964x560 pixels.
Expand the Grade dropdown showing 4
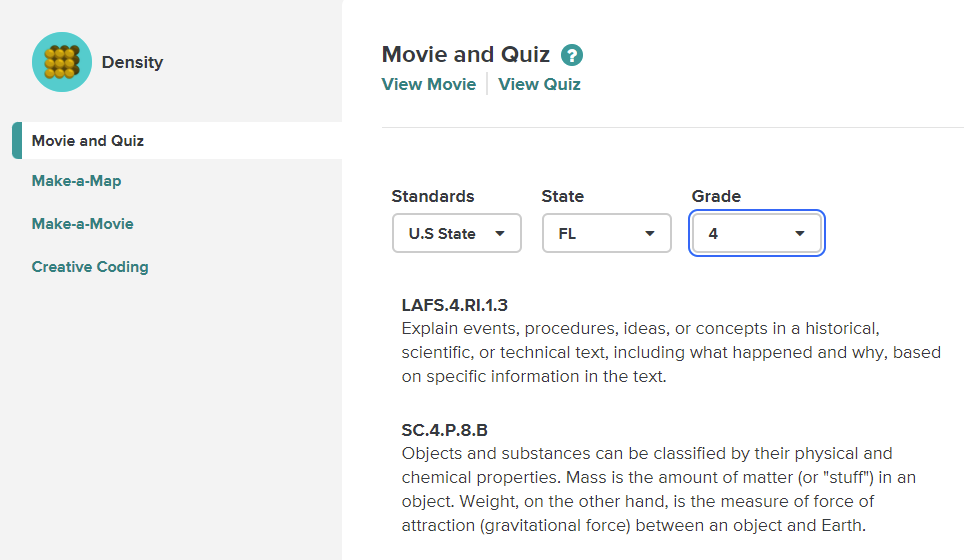pyautogui.click(x=756, y=234)
